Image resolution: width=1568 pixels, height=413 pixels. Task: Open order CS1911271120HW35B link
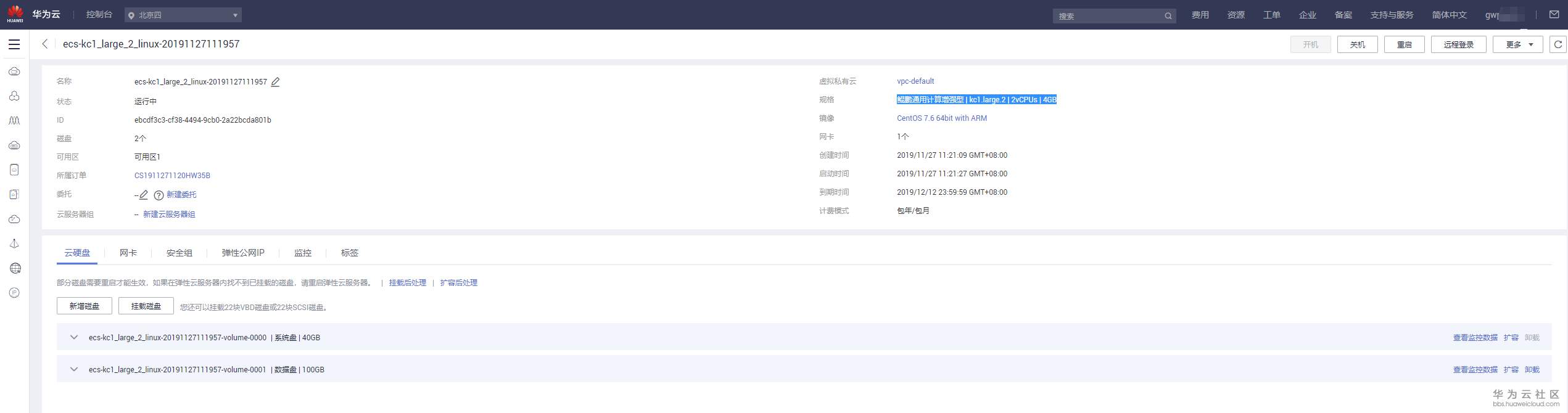[x=172, y=176]
